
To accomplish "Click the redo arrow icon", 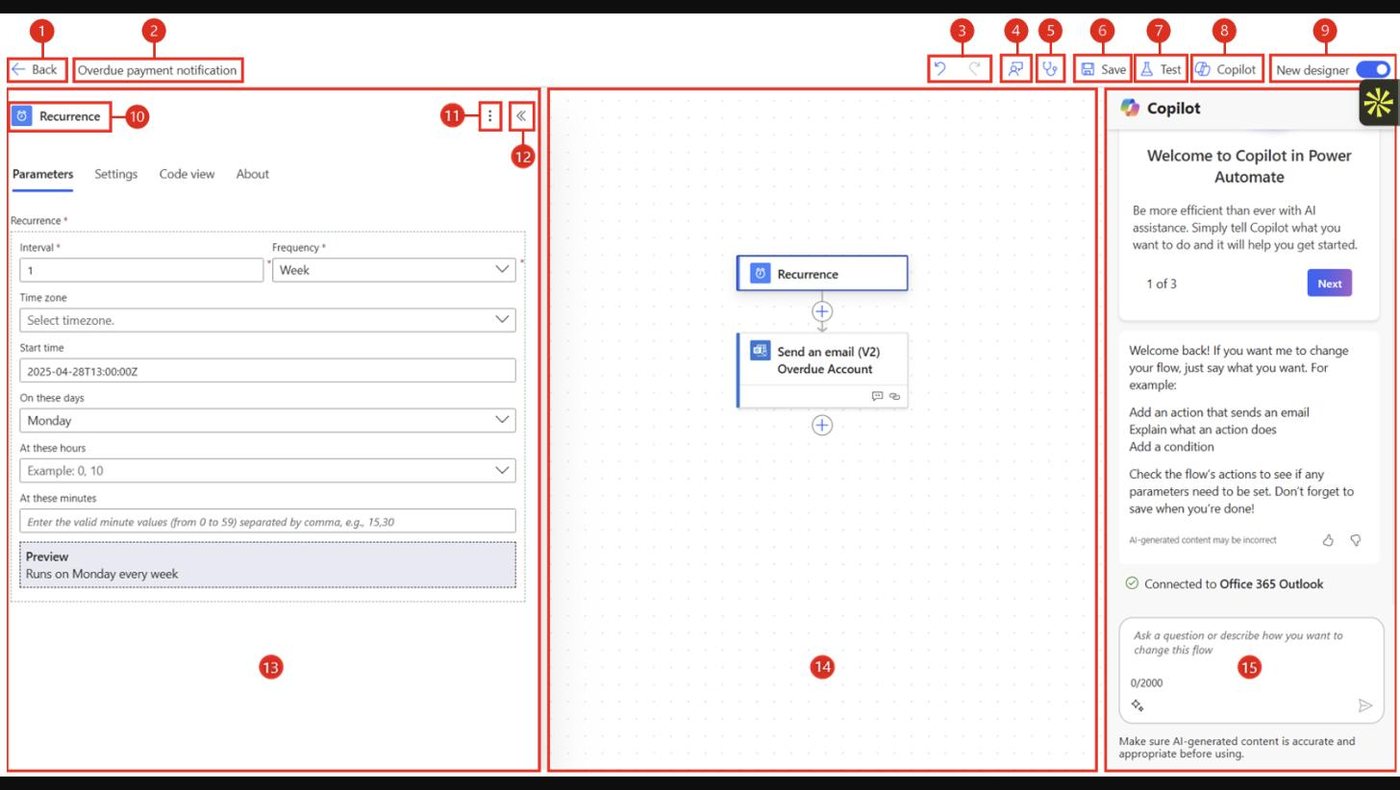I will click(975, 70).
